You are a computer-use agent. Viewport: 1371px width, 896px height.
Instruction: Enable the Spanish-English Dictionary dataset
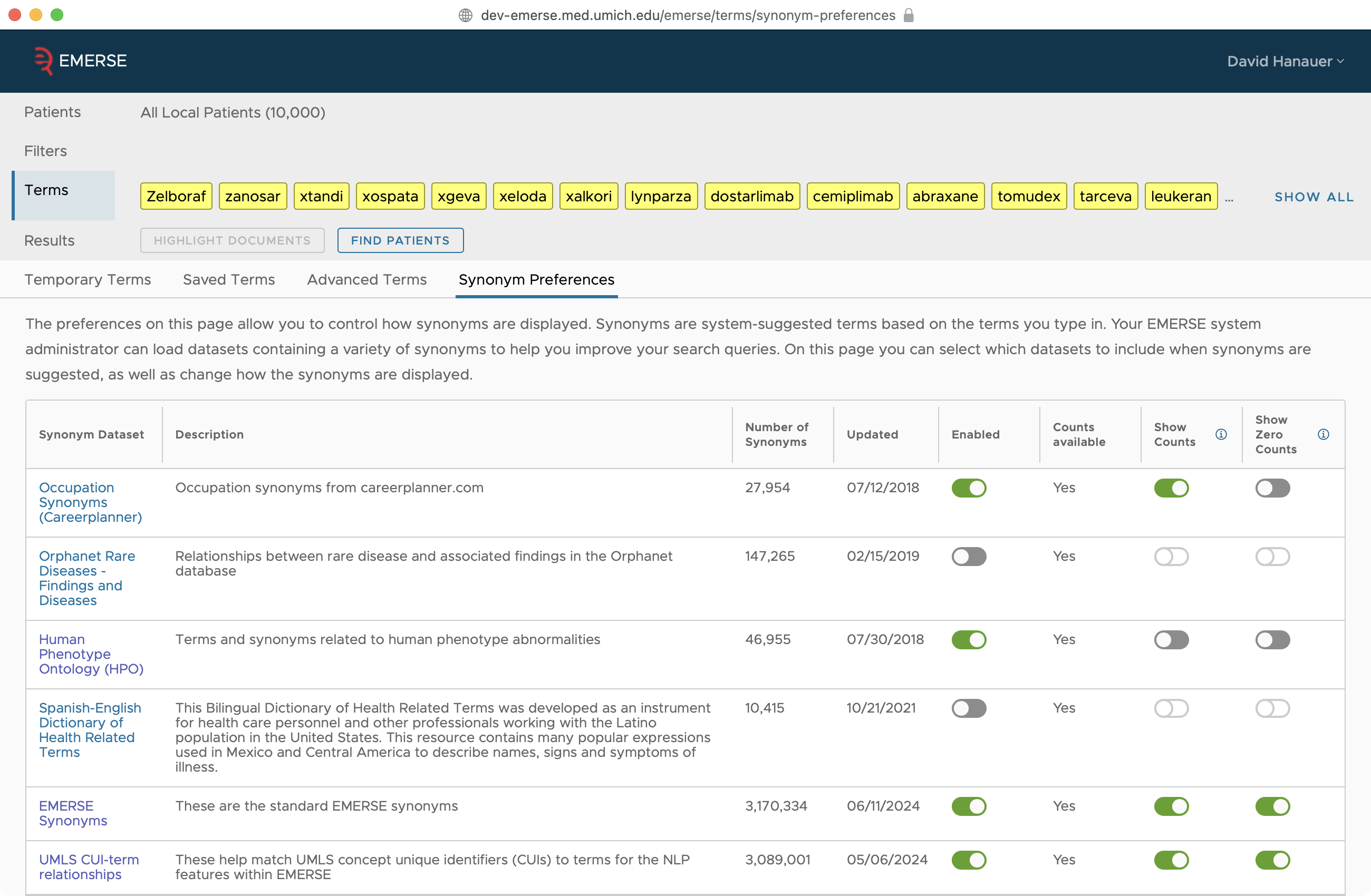[968, 708]
